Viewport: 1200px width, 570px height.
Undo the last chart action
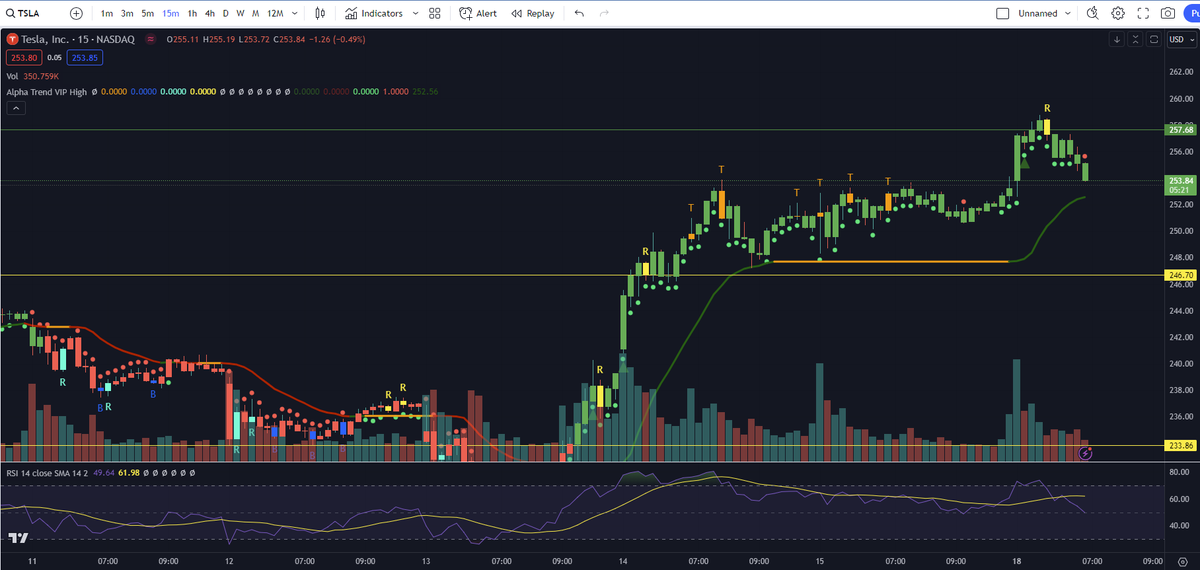tap(579, 14)
